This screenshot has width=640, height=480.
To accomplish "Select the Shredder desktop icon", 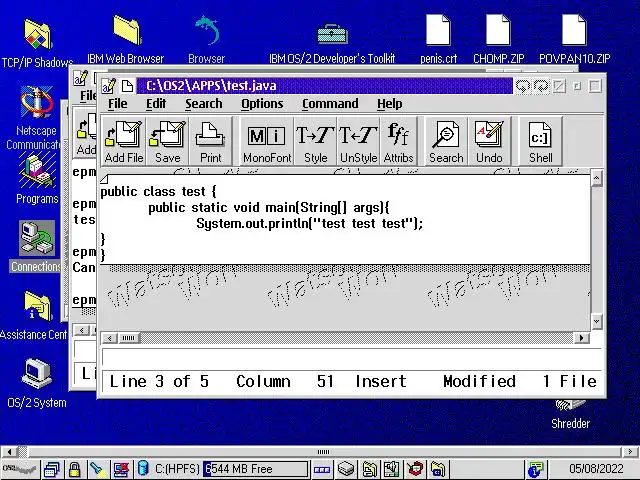I will point(571,405).
